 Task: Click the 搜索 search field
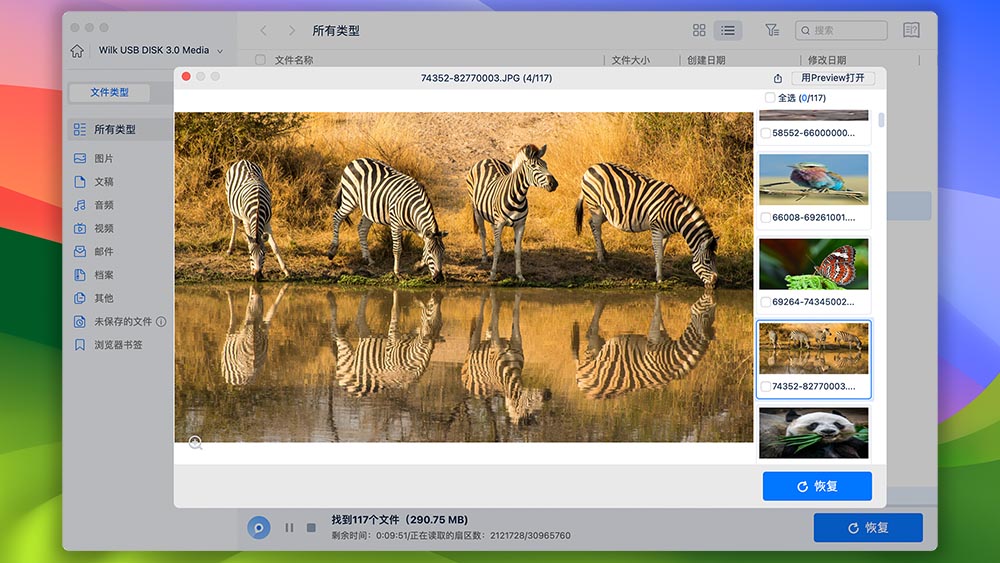841,30
